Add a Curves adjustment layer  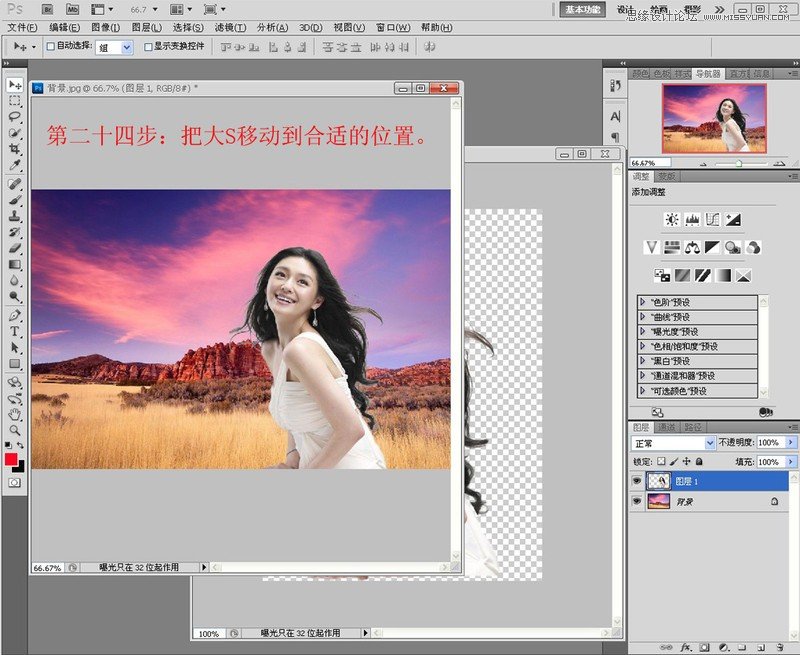coord(712,220)
